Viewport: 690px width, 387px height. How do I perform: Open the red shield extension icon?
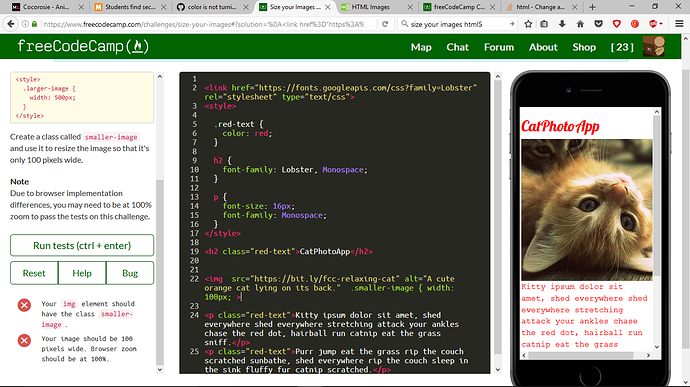(617, 24)
